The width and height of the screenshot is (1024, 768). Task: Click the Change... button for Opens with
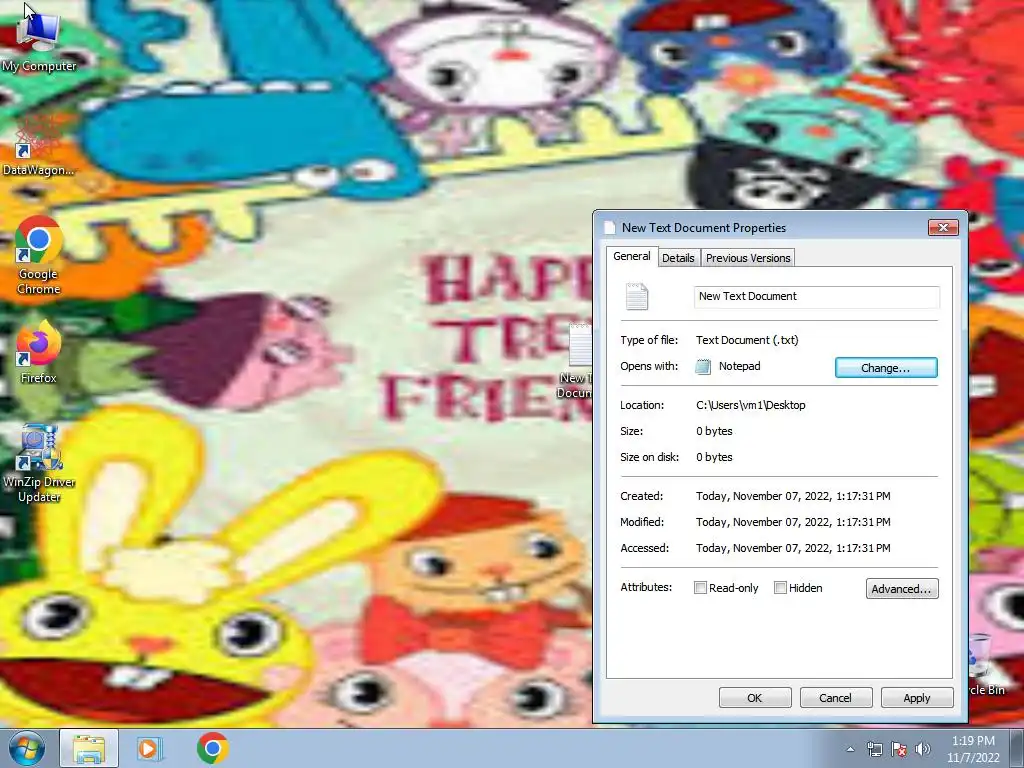[886, 368]
